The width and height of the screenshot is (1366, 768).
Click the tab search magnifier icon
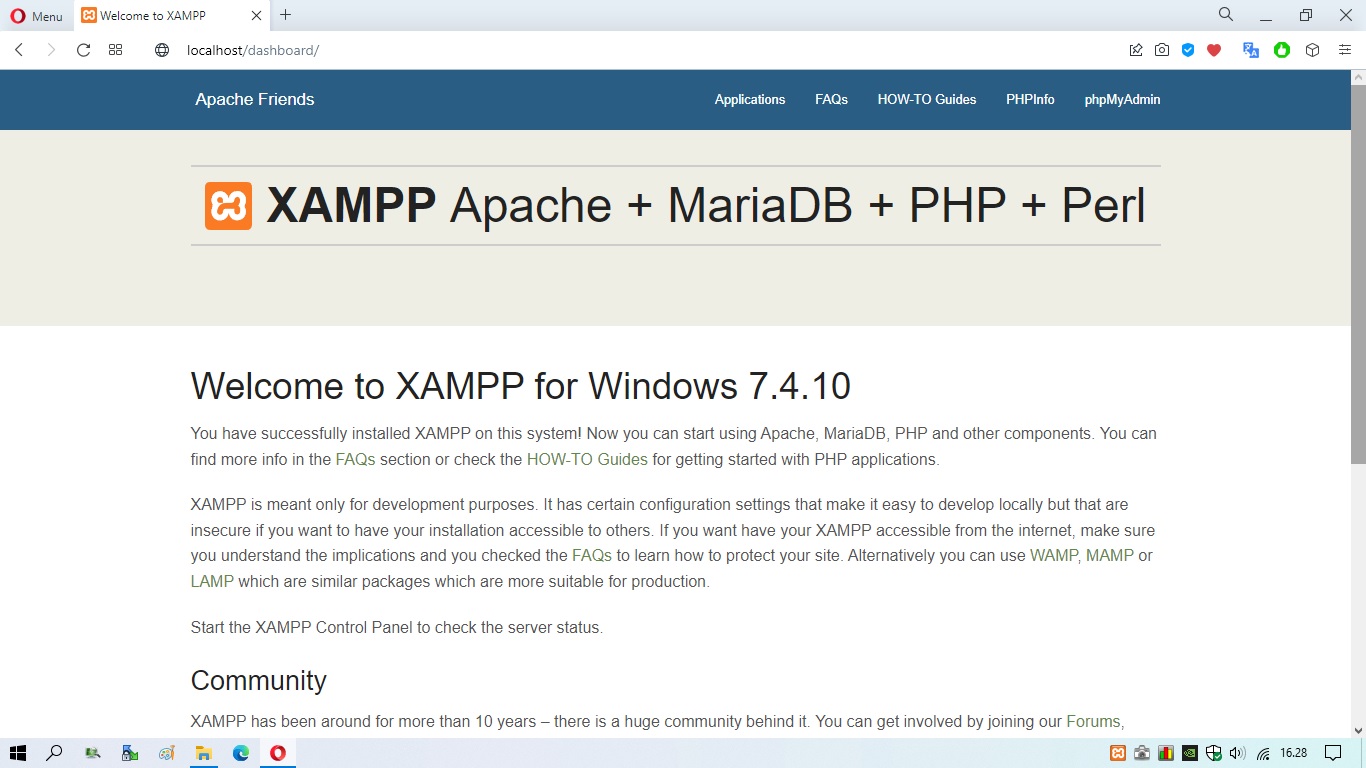(x=1225, y=15)
